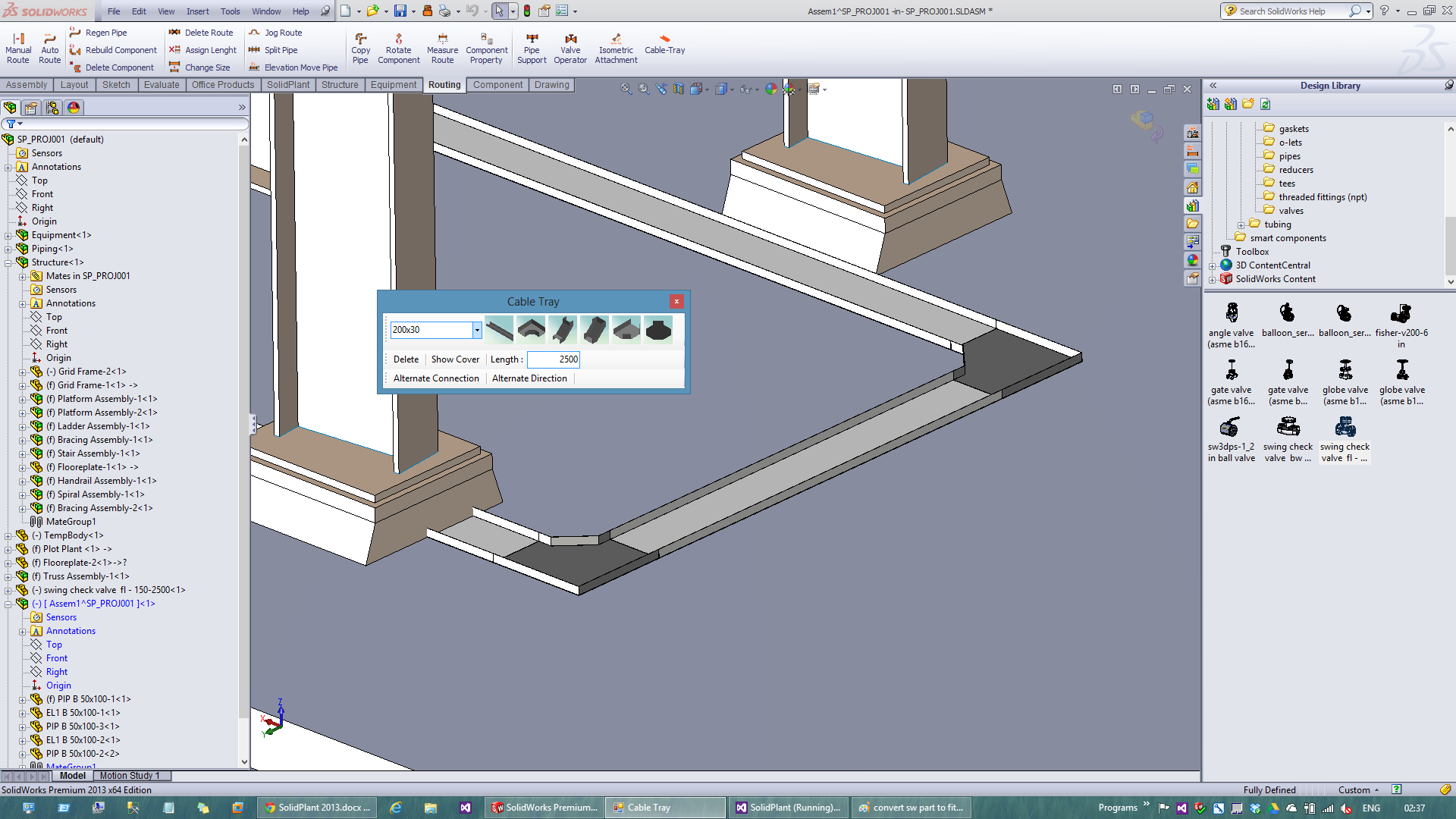Select the cross-shaped cable tray fitting icon
1456x819 pixels.
point(658,330)
